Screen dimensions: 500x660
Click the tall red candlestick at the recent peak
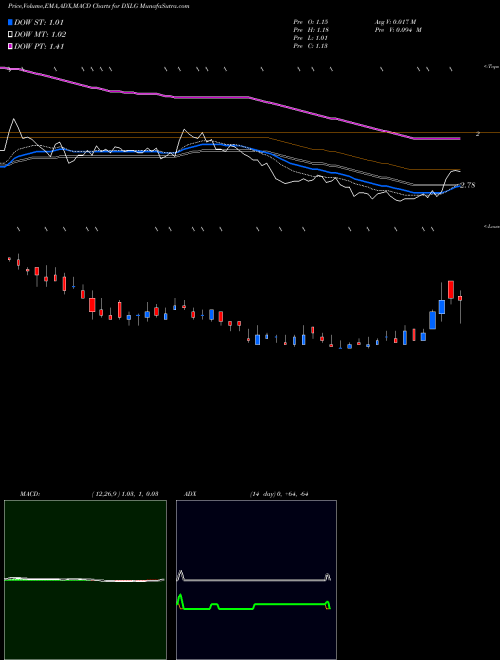(451, 290)
